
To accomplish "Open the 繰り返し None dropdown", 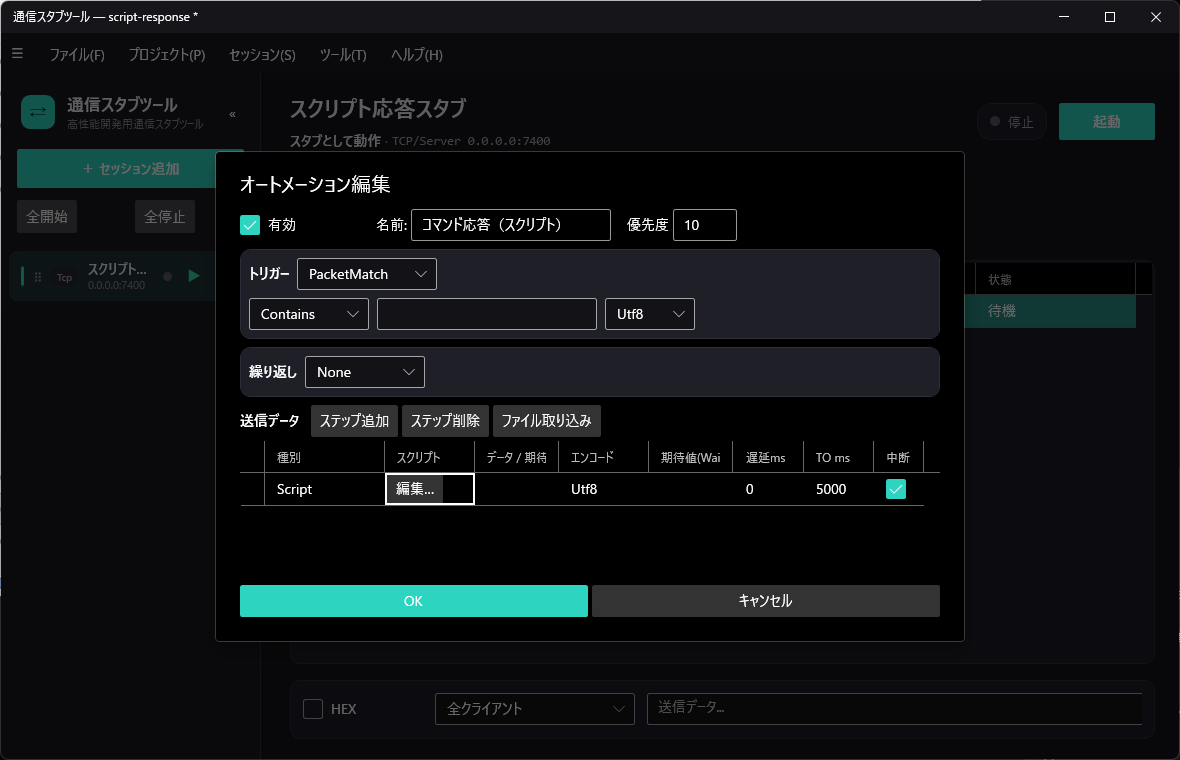I will [364, 372].
